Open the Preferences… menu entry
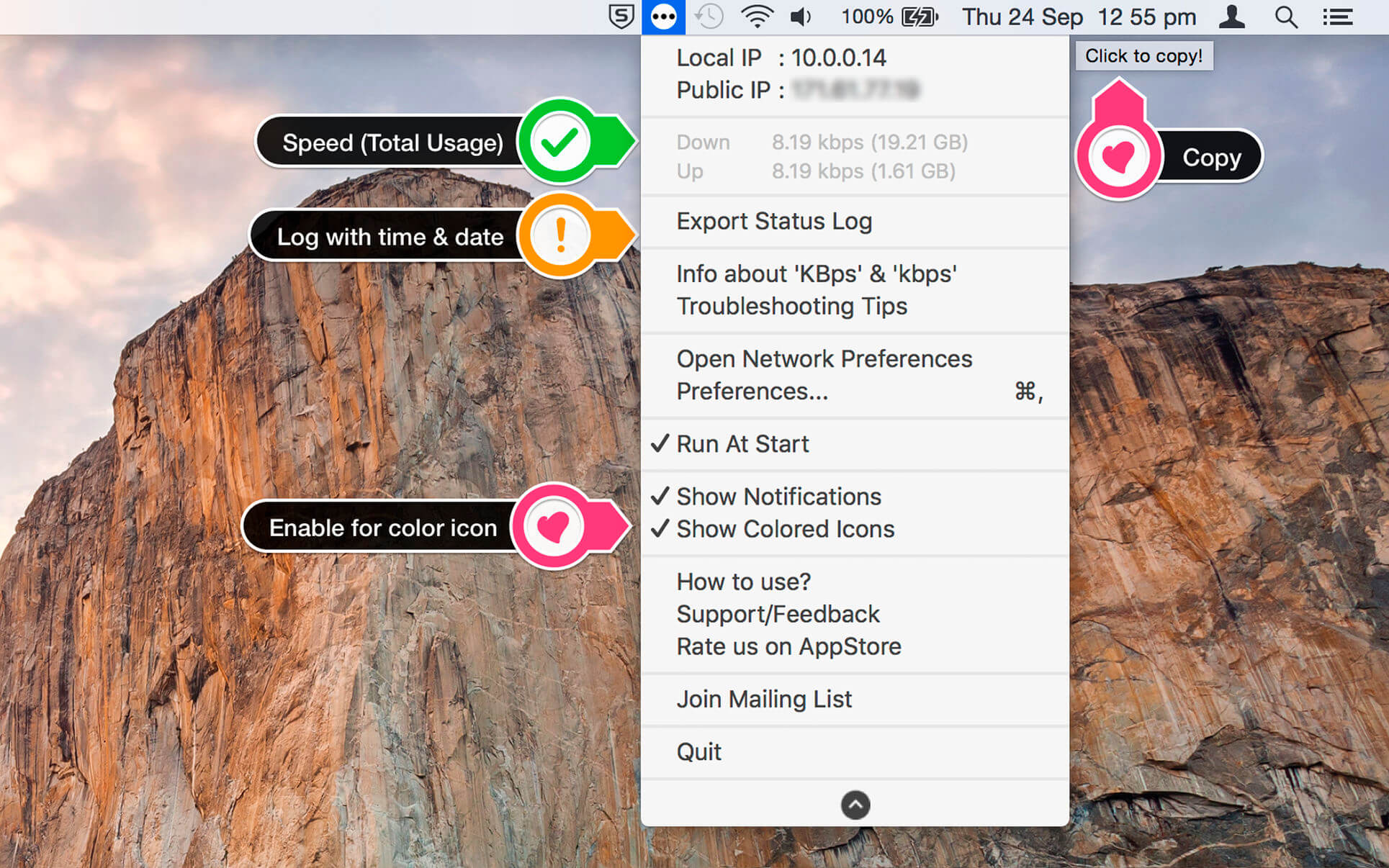1389x868 pixels. [752, 392]
